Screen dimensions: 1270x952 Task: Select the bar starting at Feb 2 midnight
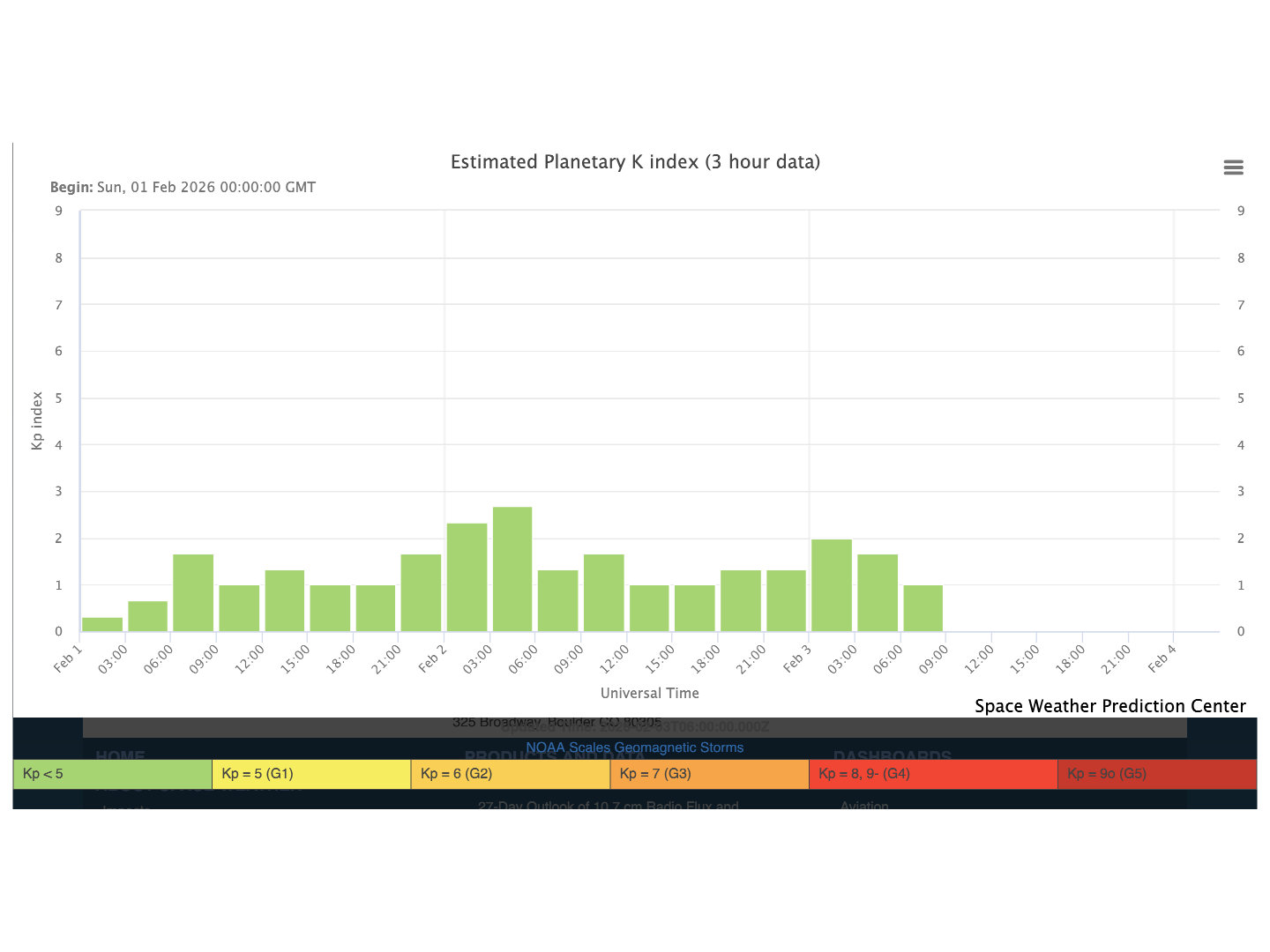pyautogui.click(x=467, y=577)
